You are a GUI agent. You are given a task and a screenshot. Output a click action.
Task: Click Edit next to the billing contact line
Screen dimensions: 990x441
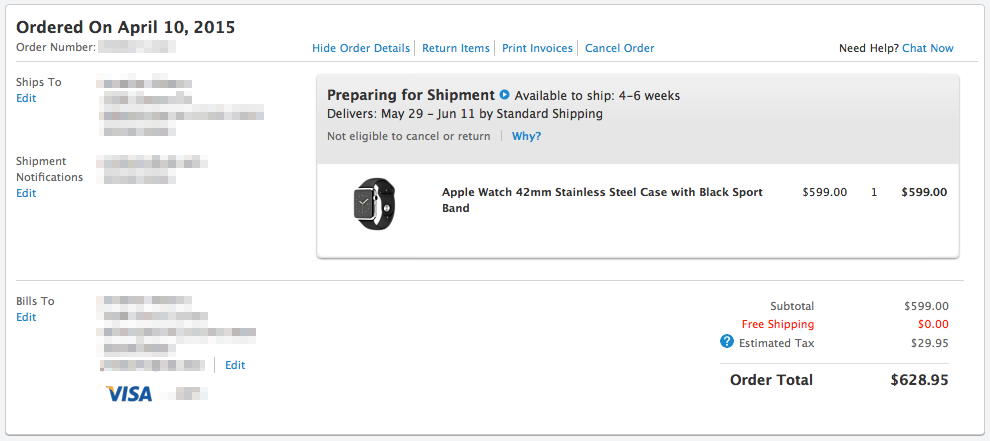click(x=235, y=365)
